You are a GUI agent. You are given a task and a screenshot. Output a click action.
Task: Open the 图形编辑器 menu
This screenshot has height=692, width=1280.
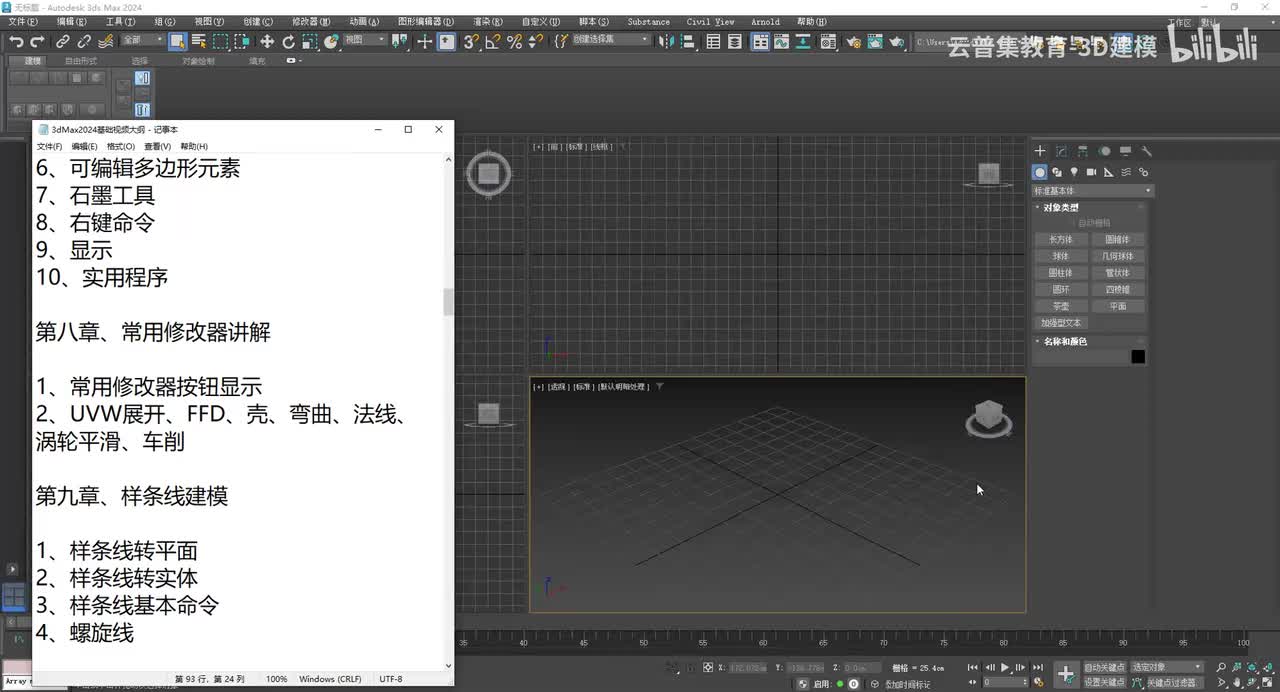tap(425, 21)
